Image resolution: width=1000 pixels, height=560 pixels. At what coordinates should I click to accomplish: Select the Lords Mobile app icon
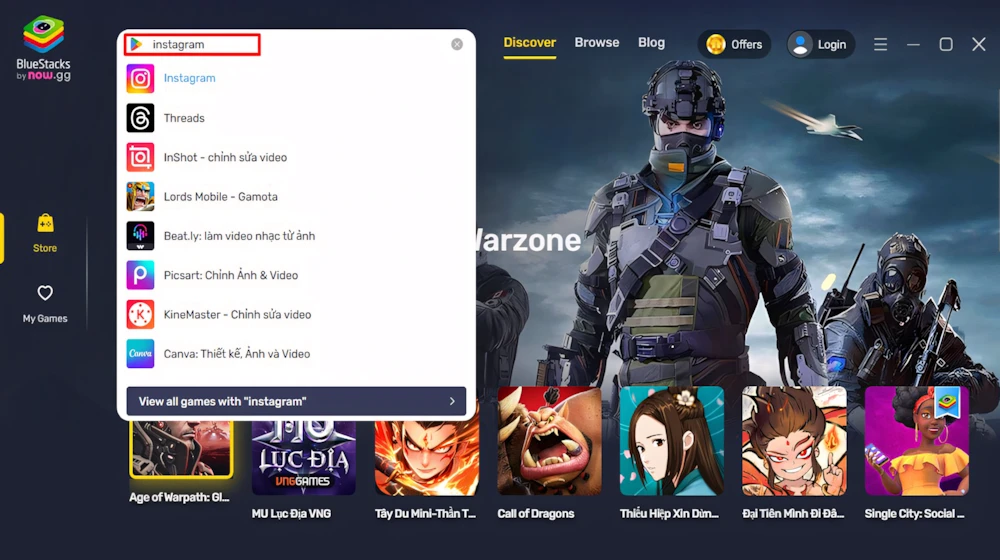[140, 196]
